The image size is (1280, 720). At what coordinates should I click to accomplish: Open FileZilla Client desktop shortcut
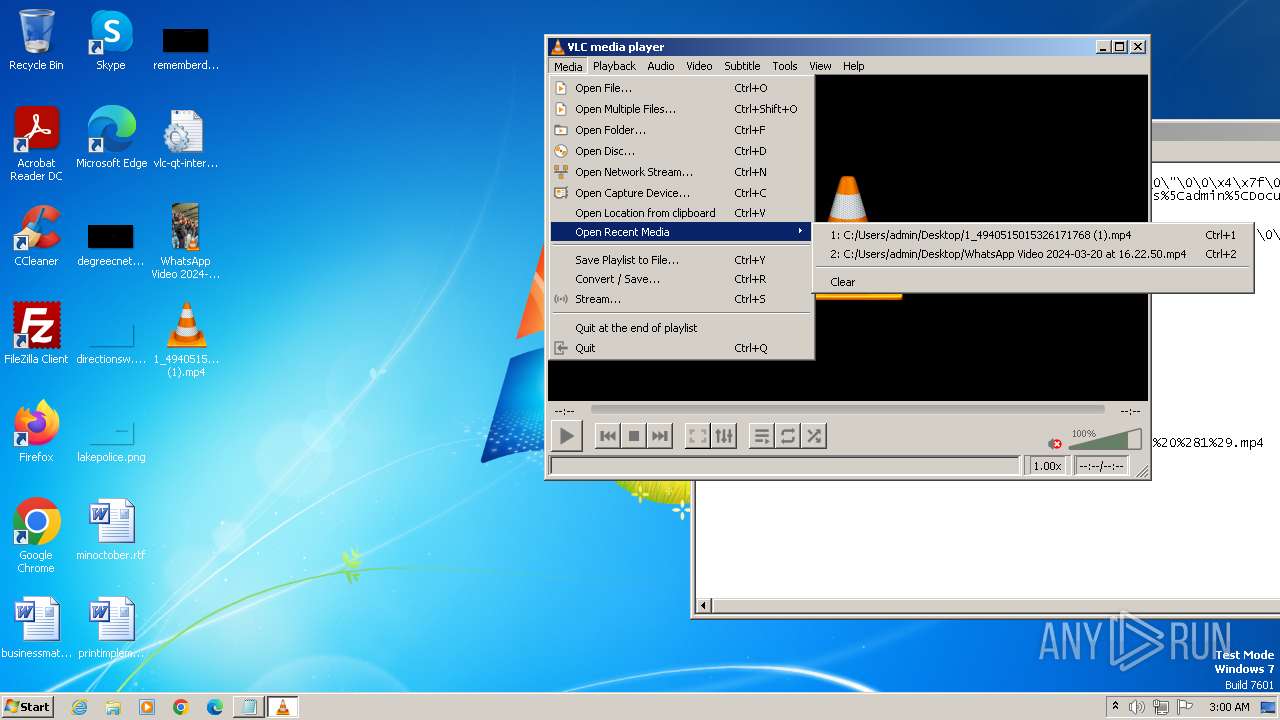click(x=36, y=334)
